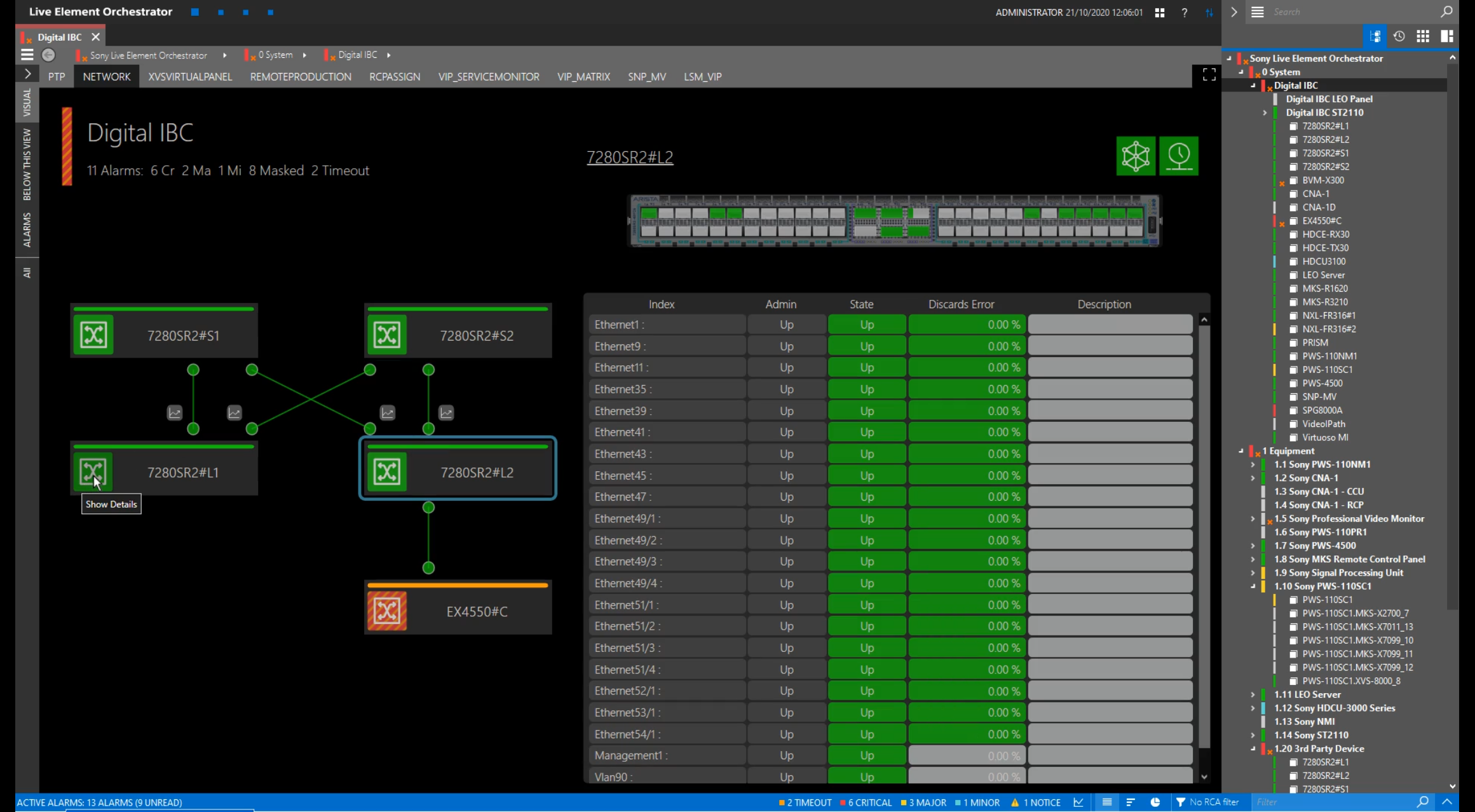Click the green clock icon button

1179,156
